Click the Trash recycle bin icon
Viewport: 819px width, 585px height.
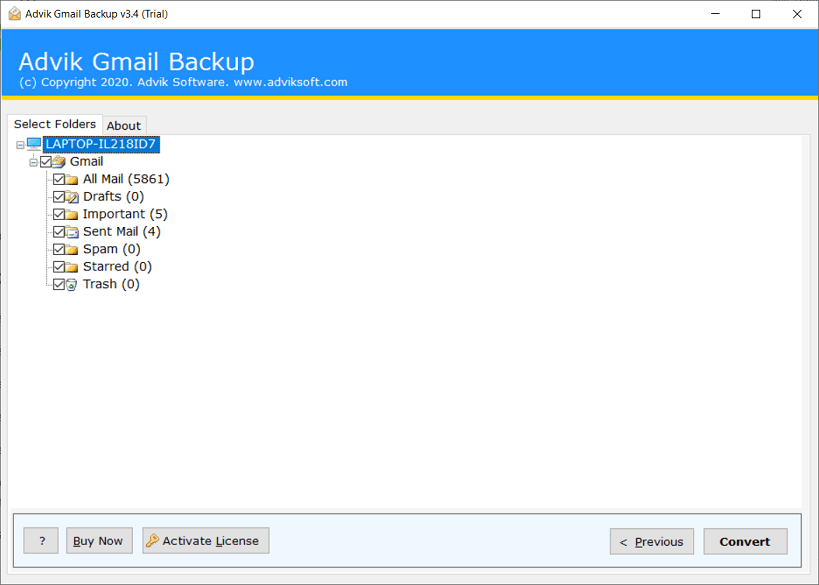point(72,285)
